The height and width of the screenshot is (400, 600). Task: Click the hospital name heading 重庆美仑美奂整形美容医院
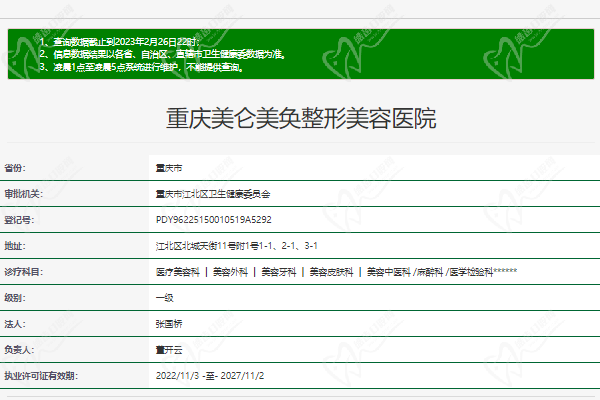301,118
